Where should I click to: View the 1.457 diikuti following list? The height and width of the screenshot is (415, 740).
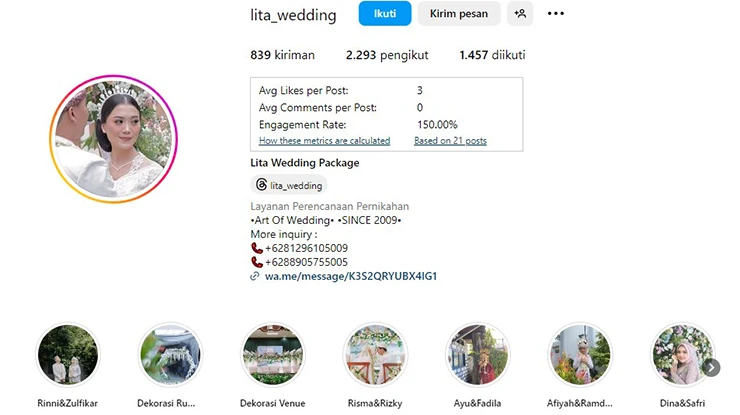[492, 55]
